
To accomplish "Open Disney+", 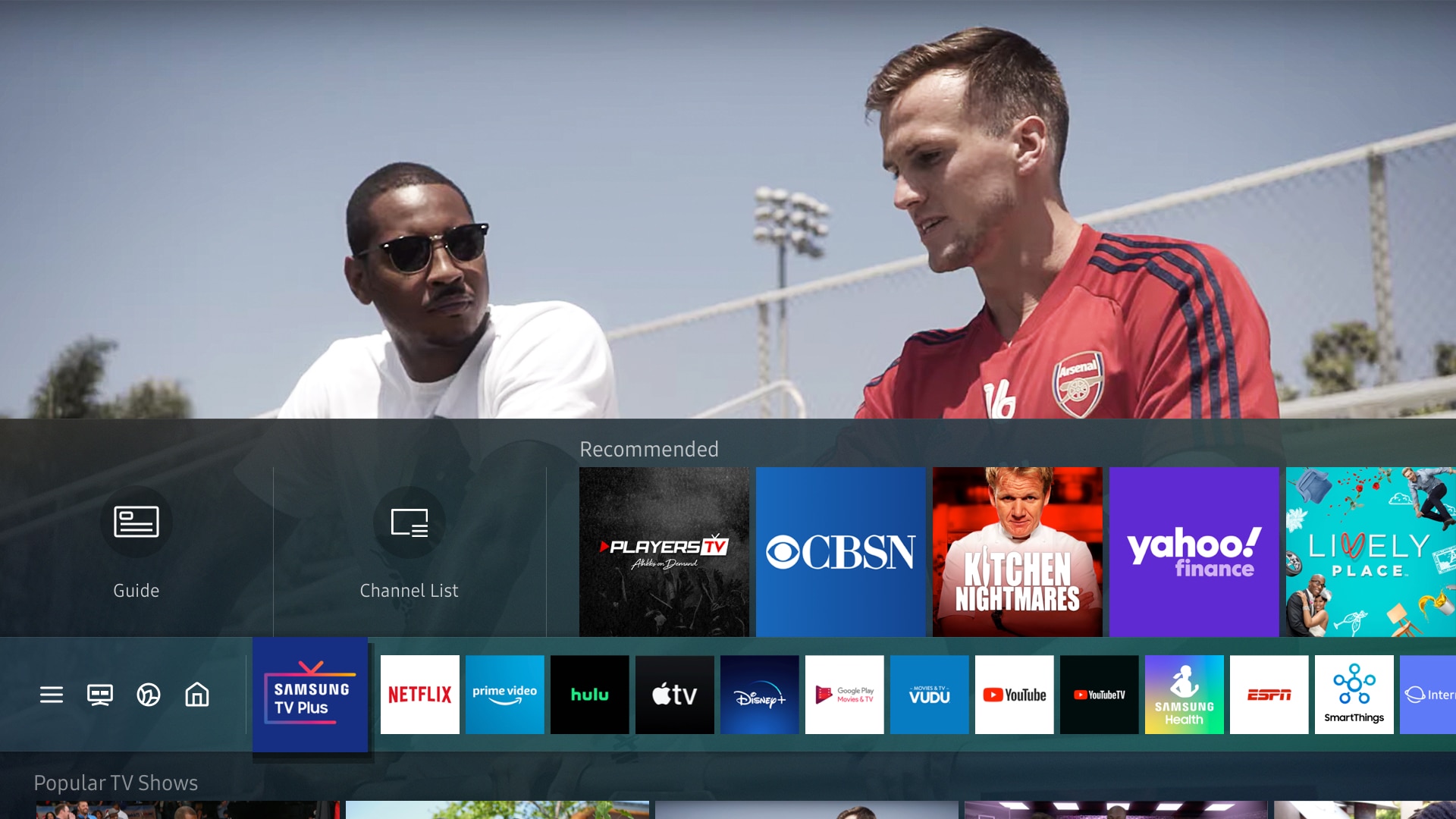I will [x=759, y=695].
